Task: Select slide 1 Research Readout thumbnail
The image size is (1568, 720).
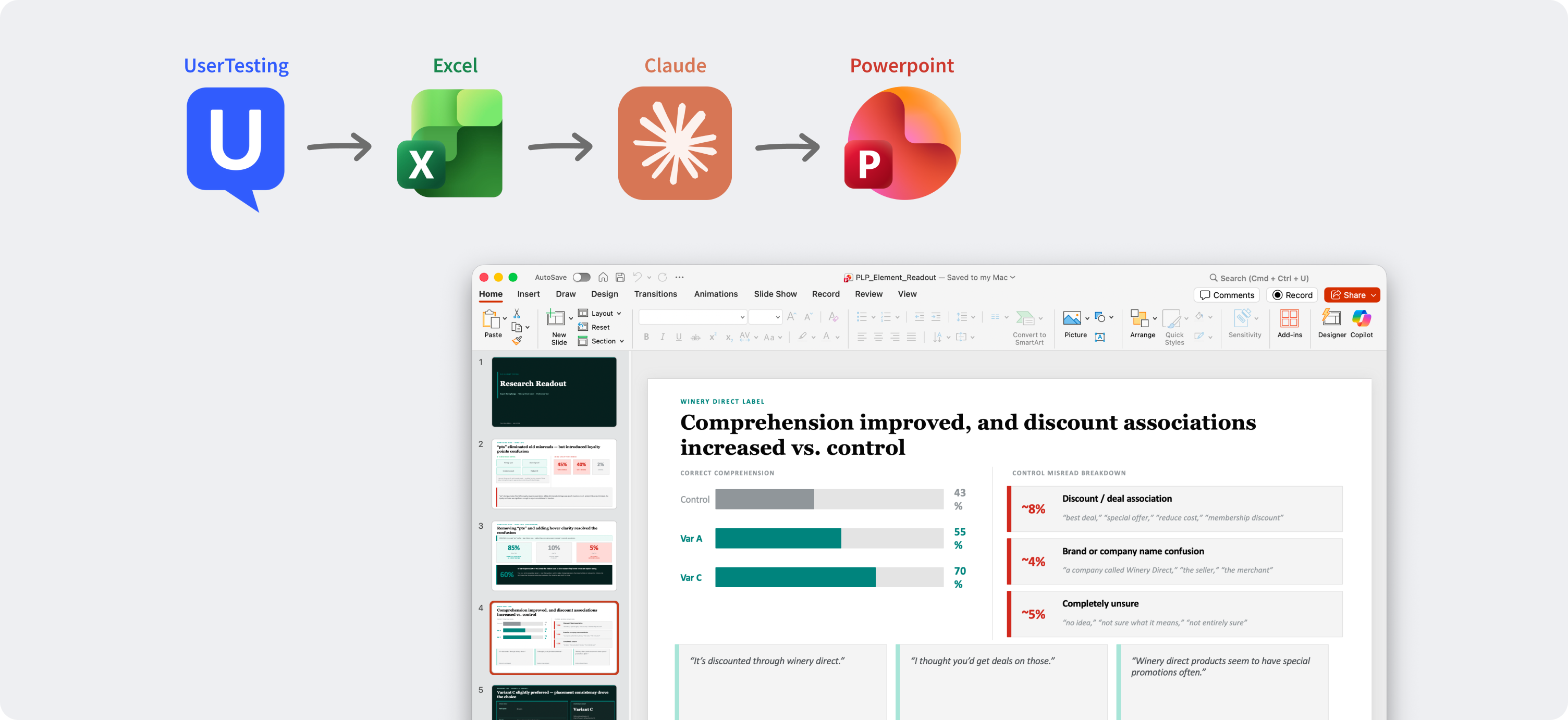Action: (x=554, y=392)
